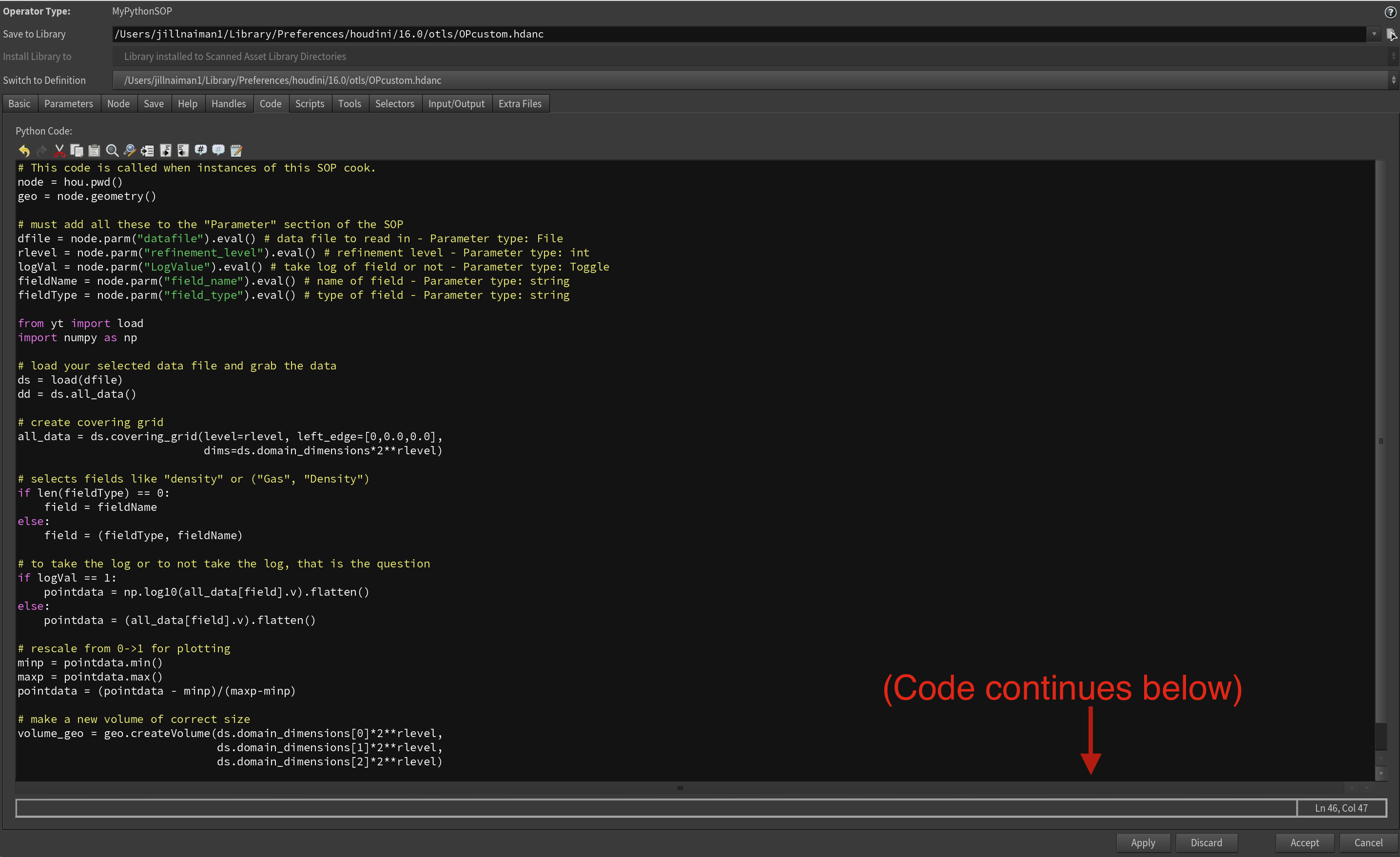
Task: Click the 'Ln 46, Col 47' status indicator
Action: pyautogui.click(x=1342, y=808)
